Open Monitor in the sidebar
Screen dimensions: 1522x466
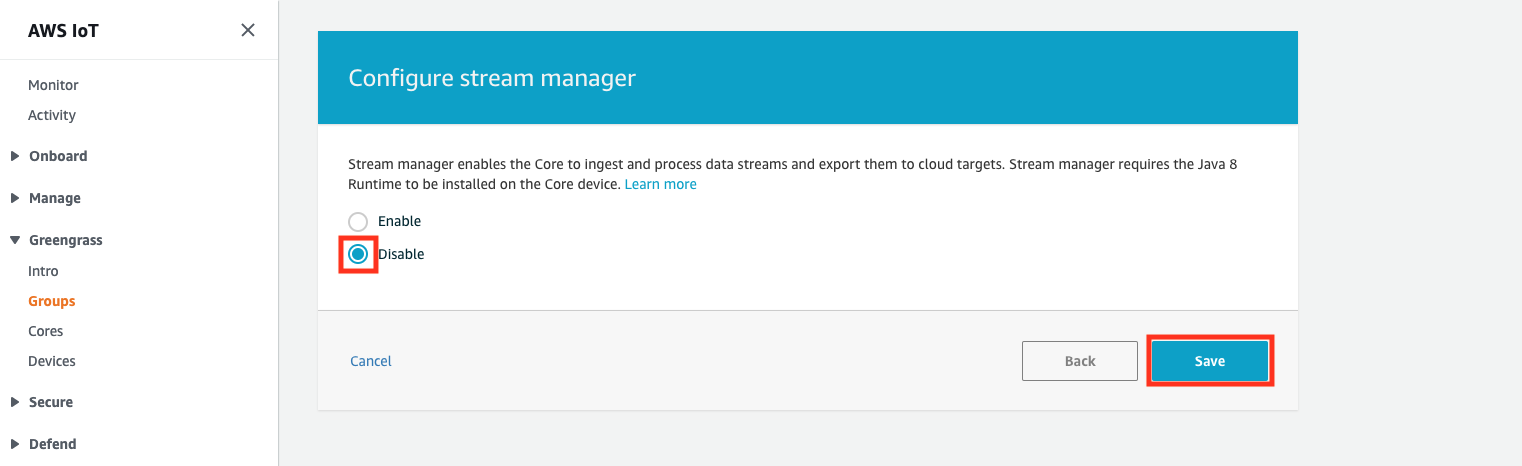[x=53, y=85]
